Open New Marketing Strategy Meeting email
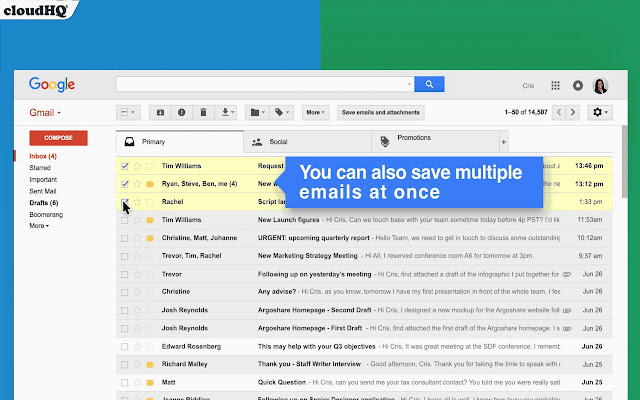 tap(364, 256)
